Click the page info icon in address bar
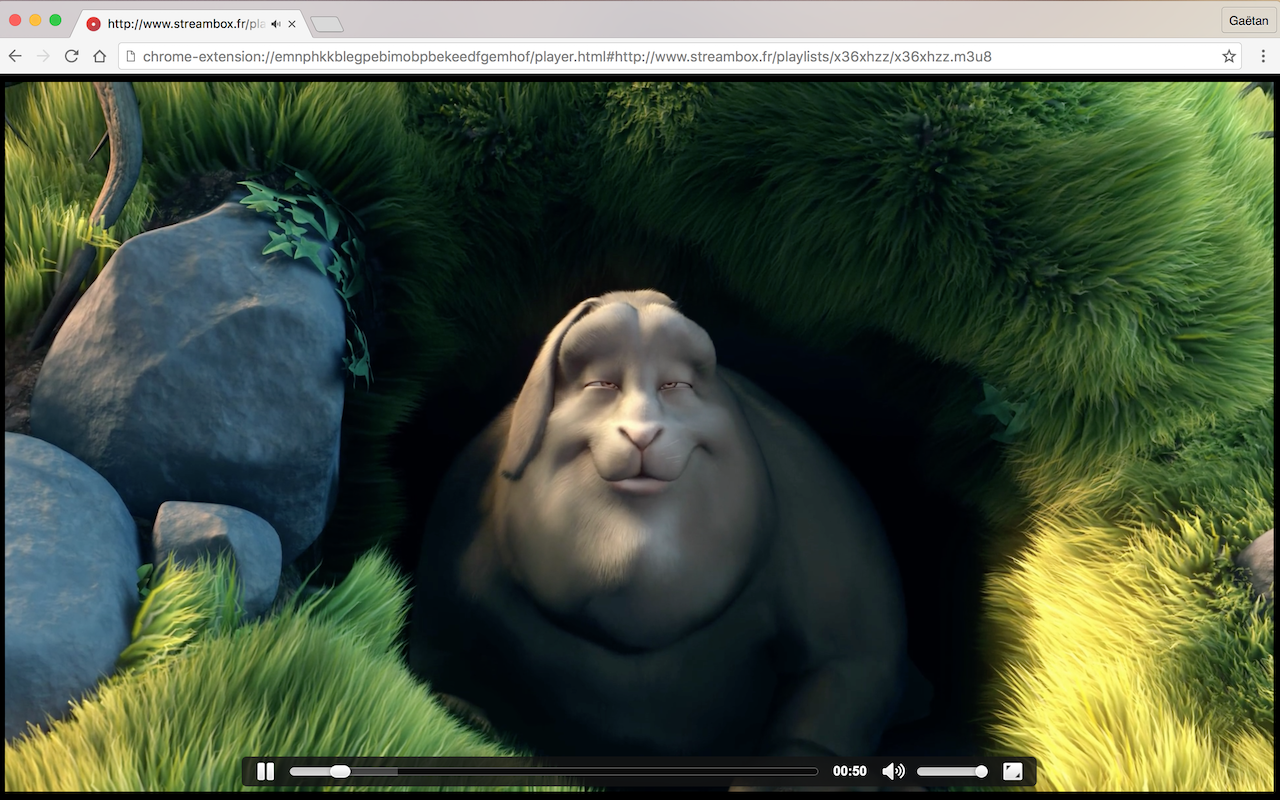 point(131,56)
